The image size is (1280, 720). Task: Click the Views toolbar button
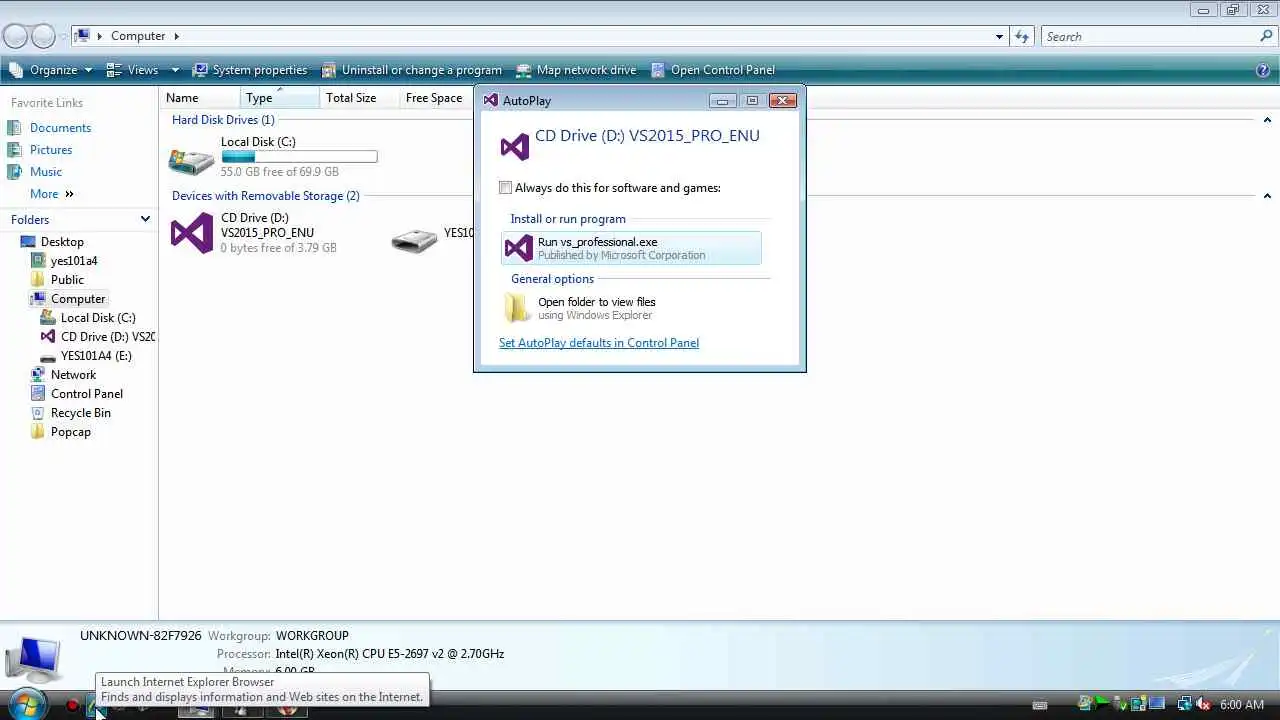133,70
